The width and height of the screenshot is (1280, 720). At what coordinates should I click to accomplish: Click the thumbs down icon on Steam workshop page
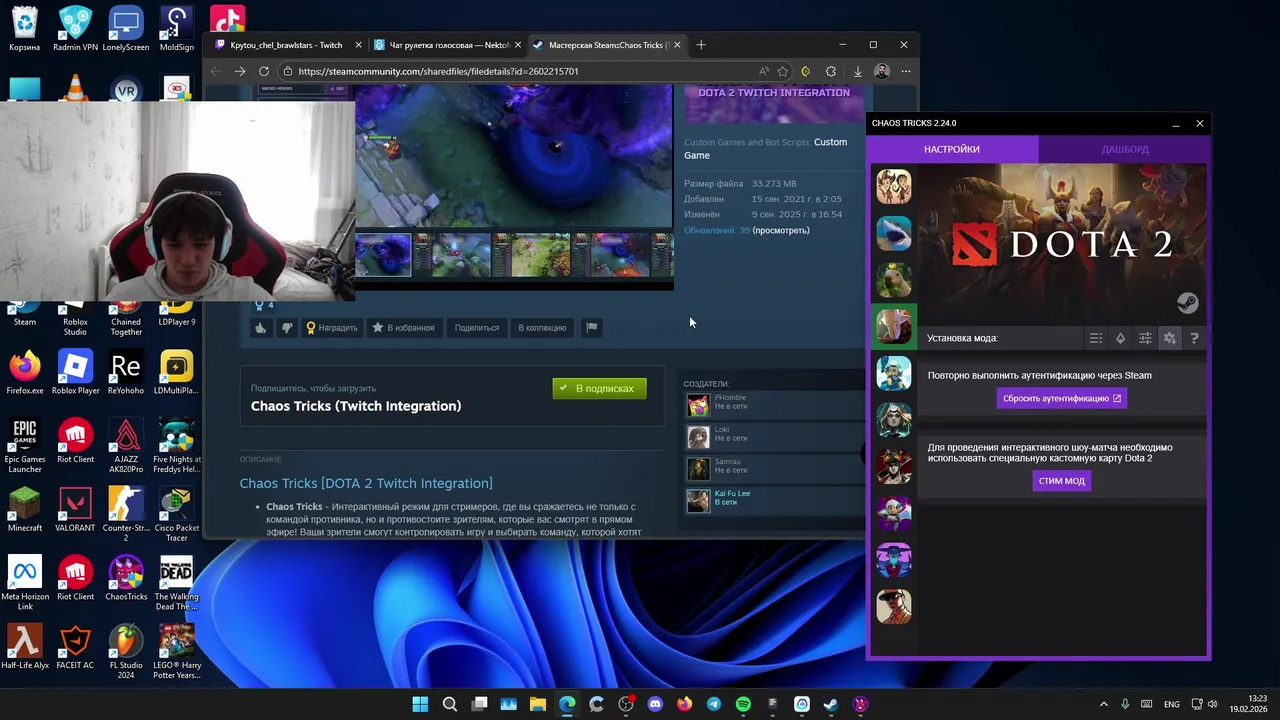tap(287, 328)
